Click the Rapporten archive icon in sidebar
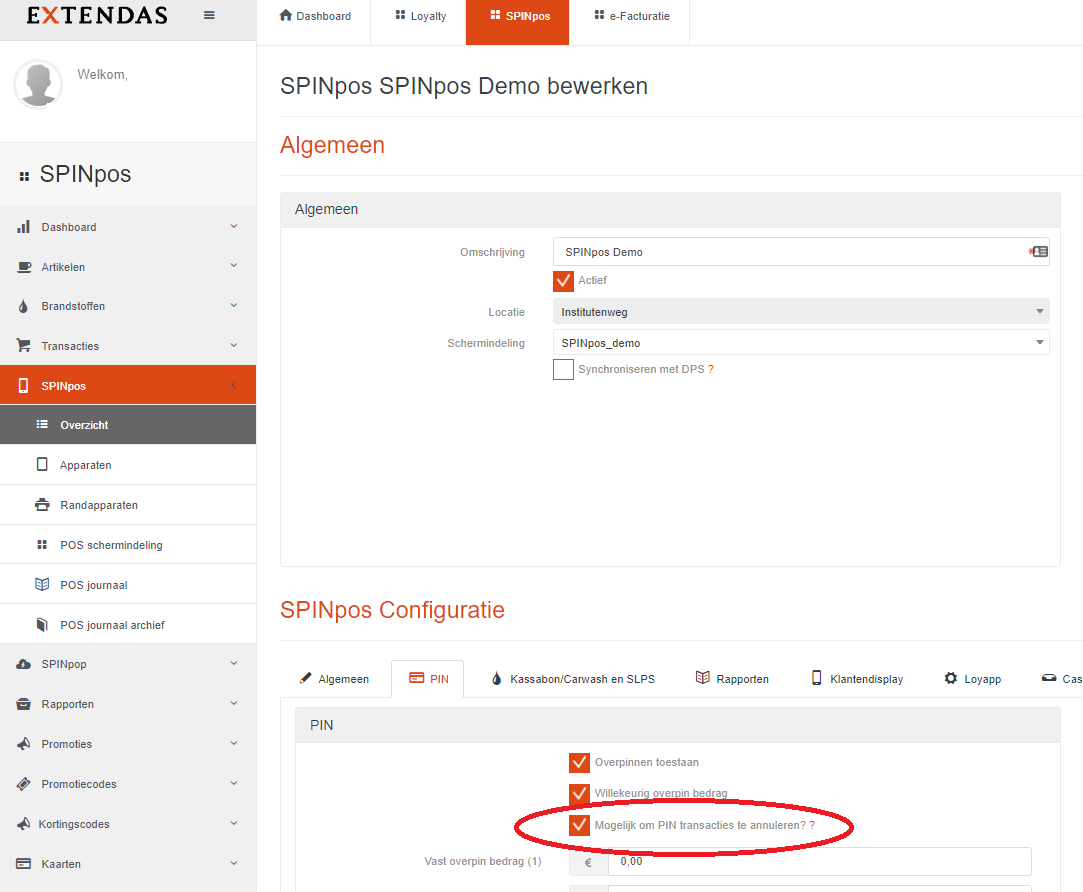 pyautogui.click(x=23, y=704)
